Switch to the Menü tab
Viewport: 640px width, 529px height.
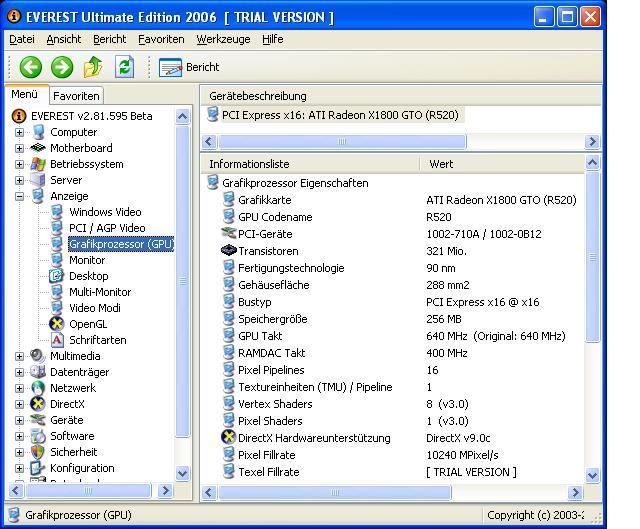coord(24,94)
